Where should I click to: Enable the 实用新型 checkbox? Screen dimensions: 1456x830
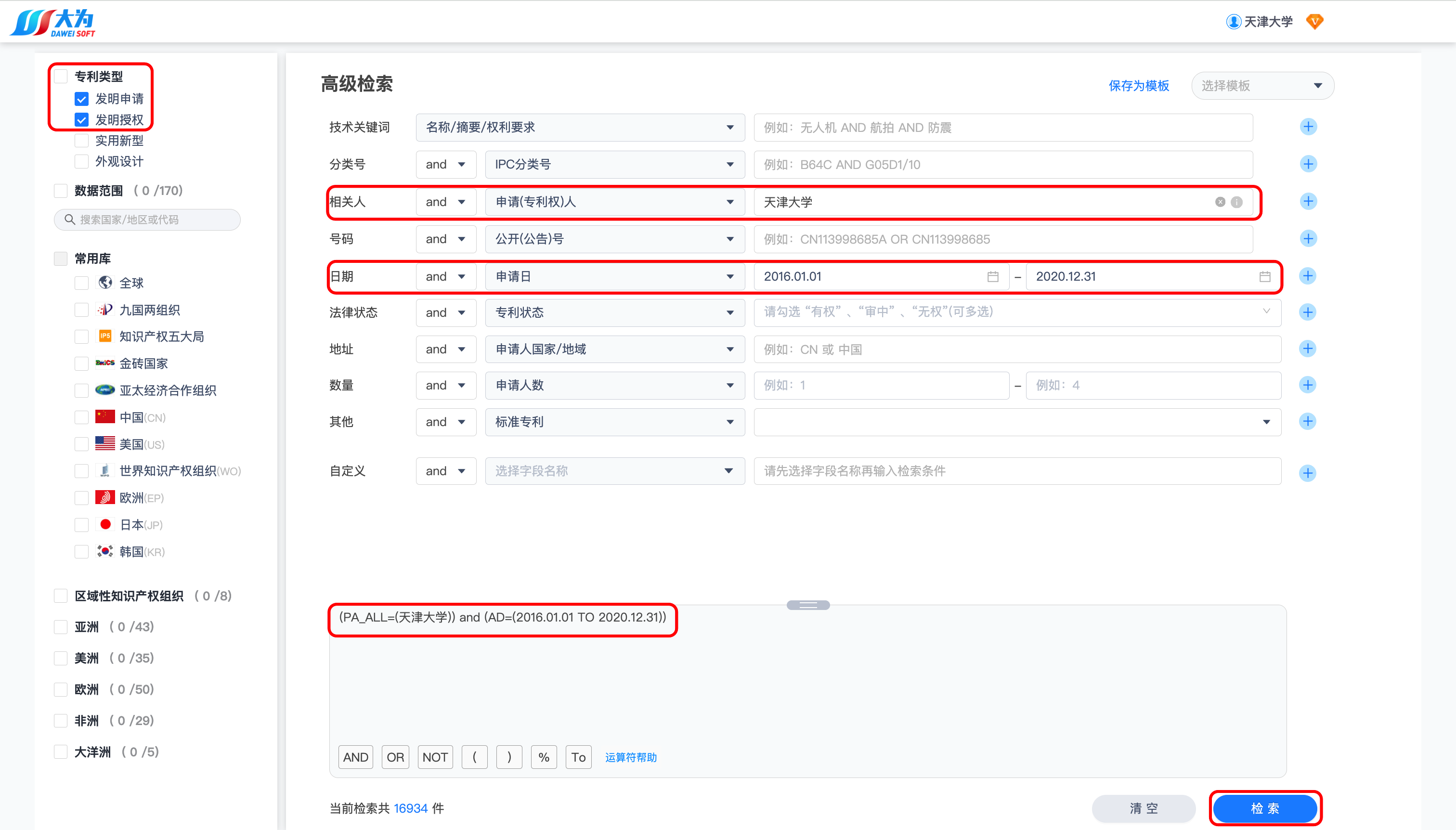tap(81, 141)
